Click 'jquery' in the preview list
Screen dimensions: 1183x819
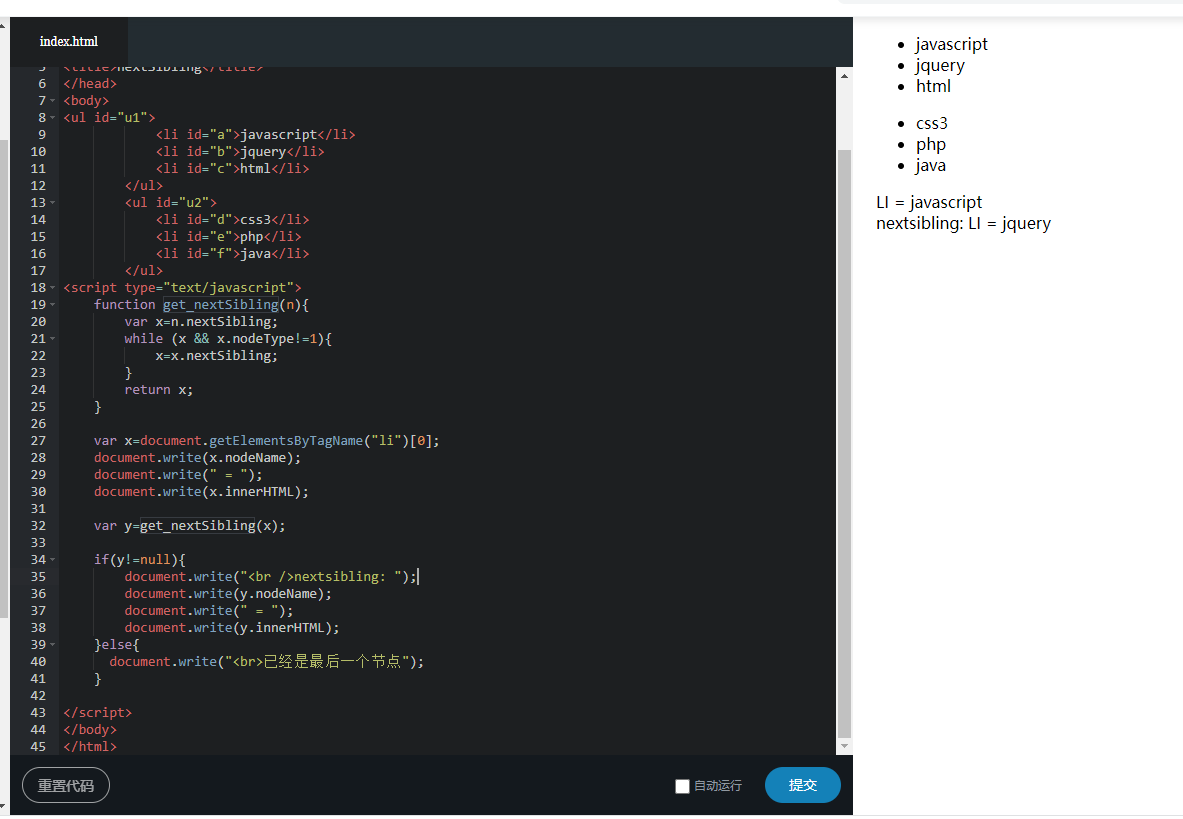pyautogui.click(x=940, y=66)
